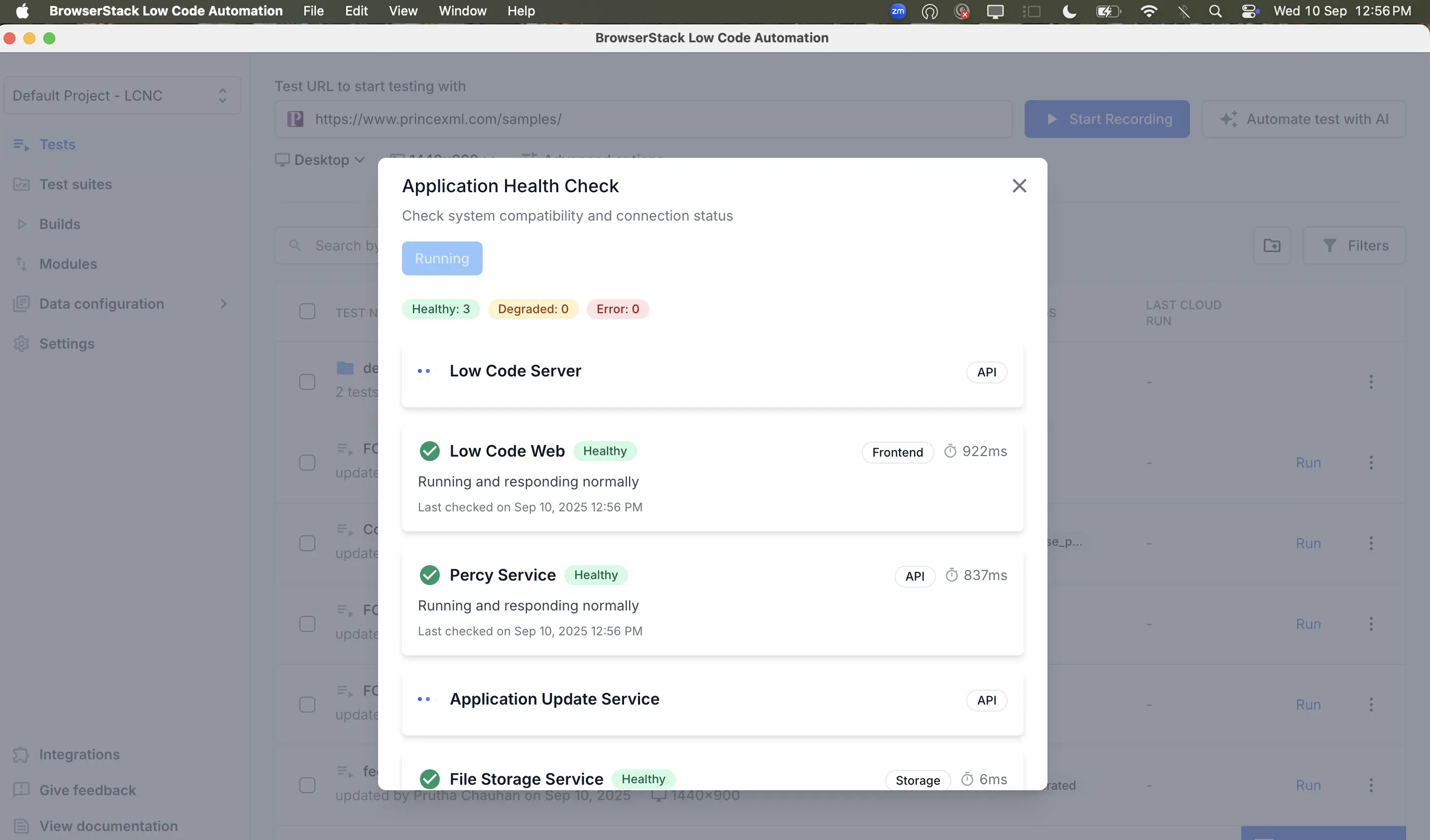Click the battery icon in menu bar
Screen dimensions: 1430x840
[1108, 11]
